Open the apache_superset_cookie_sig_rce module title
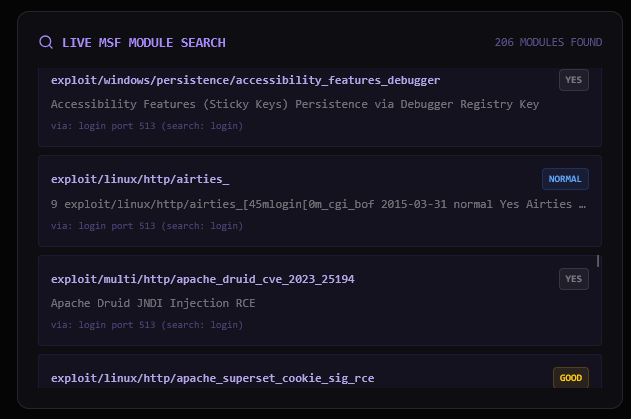Viewport: 631px width, 419px height. [213, 378]
